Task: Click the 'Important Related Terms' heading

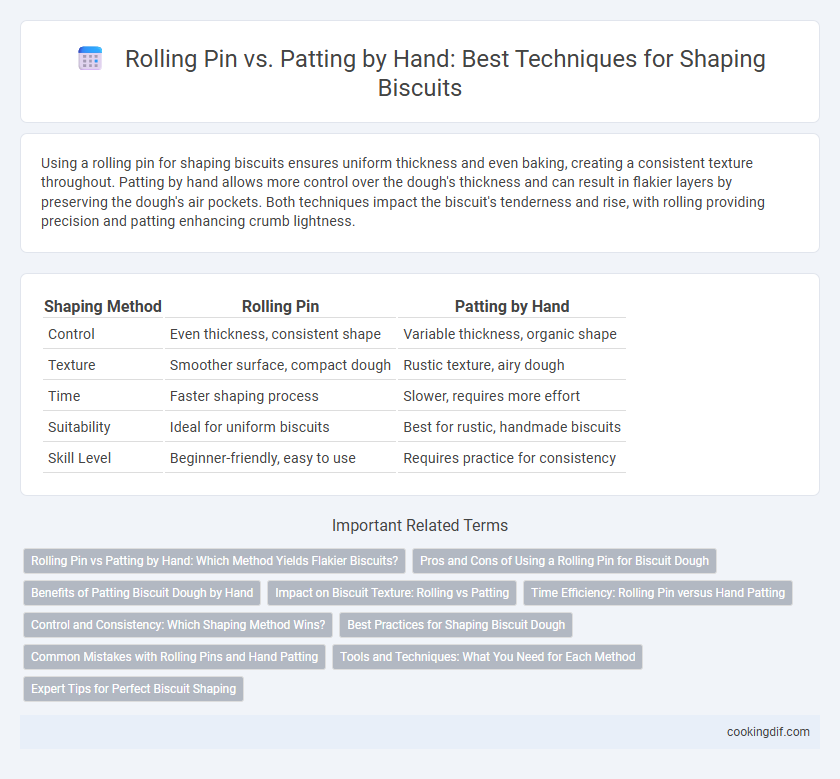Action: click(x=419, y=525)
